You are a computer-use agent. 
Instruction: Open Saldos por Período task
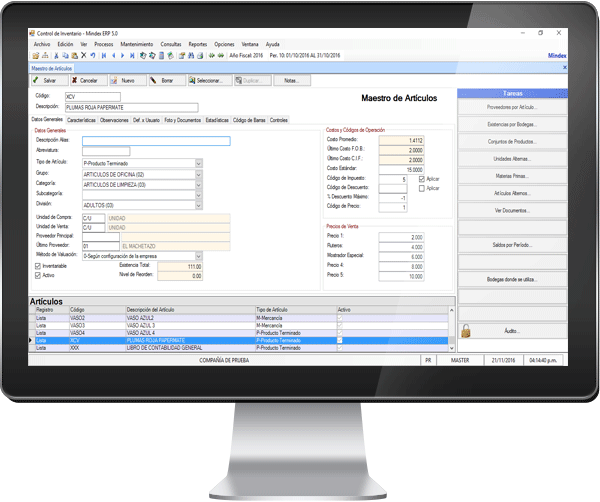coord(512,245)
